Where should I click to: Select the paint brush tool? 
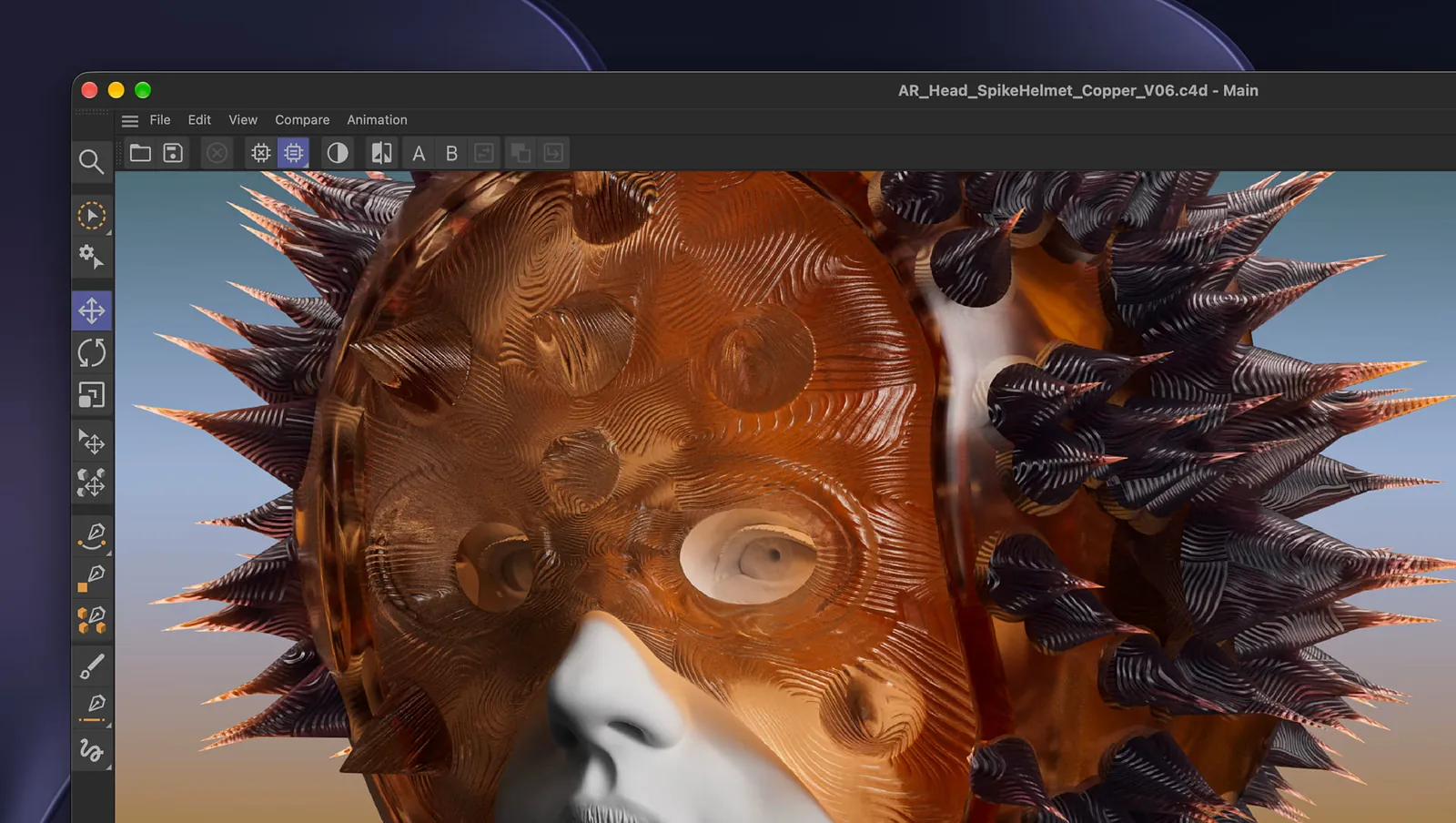92,666
